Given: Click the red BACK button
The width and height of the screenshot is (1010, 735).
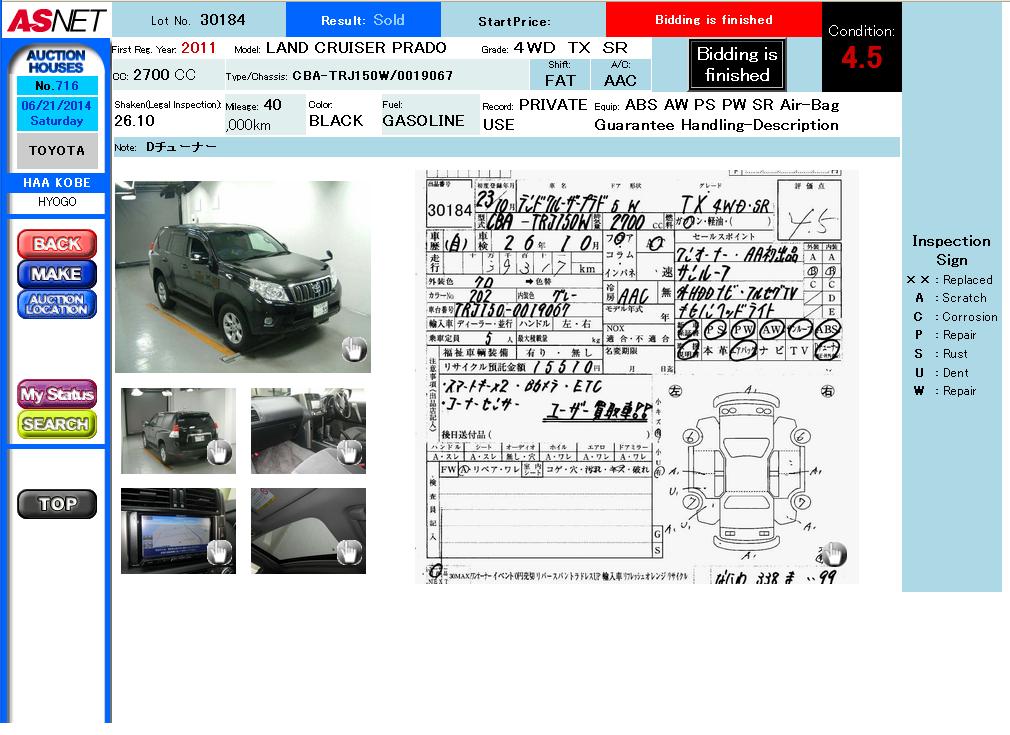Looking at the screenshot, I should [57, 244].
